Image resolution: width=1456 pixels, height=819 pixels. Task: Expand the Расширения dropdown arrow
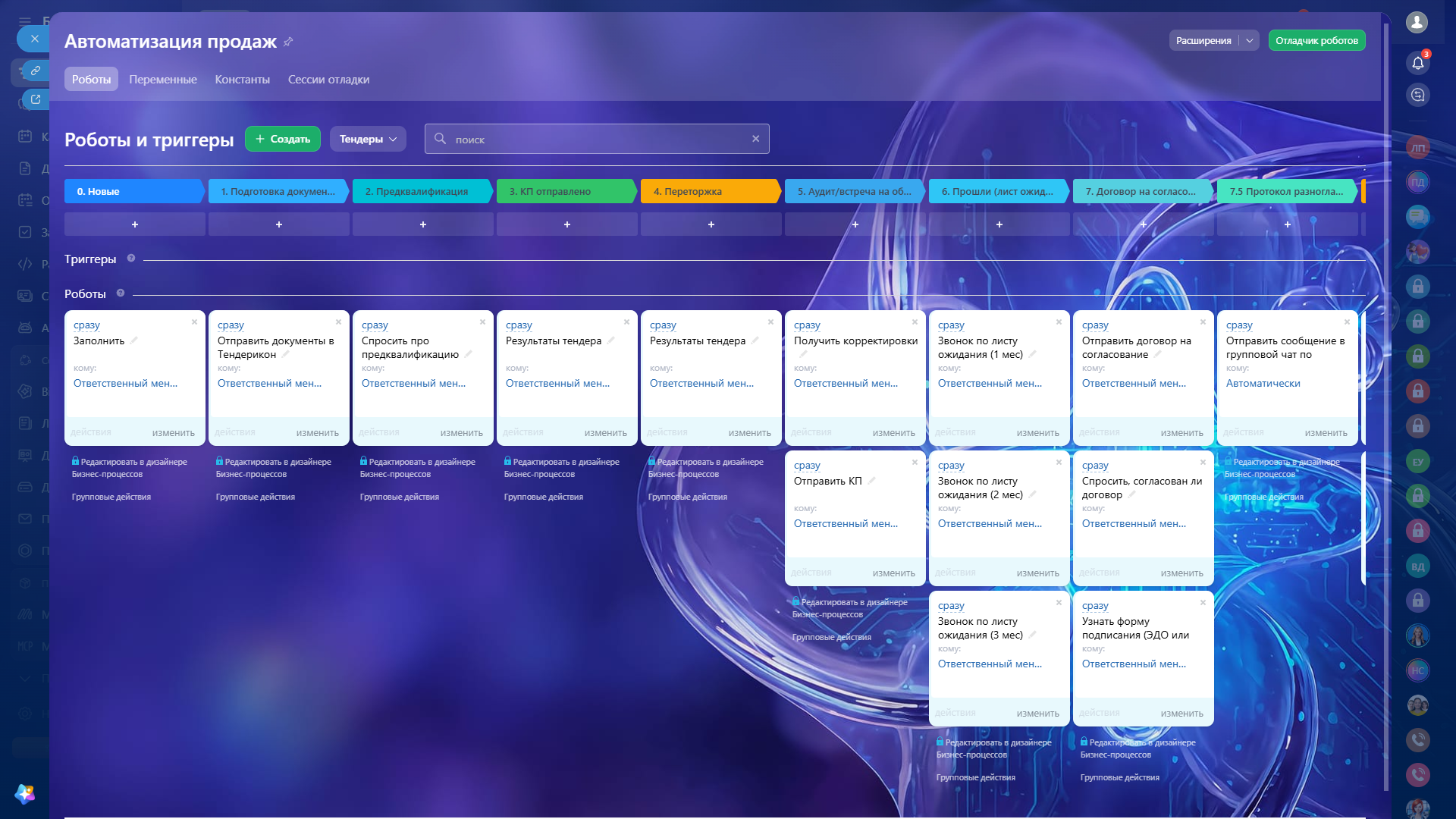click(1249, 41)
